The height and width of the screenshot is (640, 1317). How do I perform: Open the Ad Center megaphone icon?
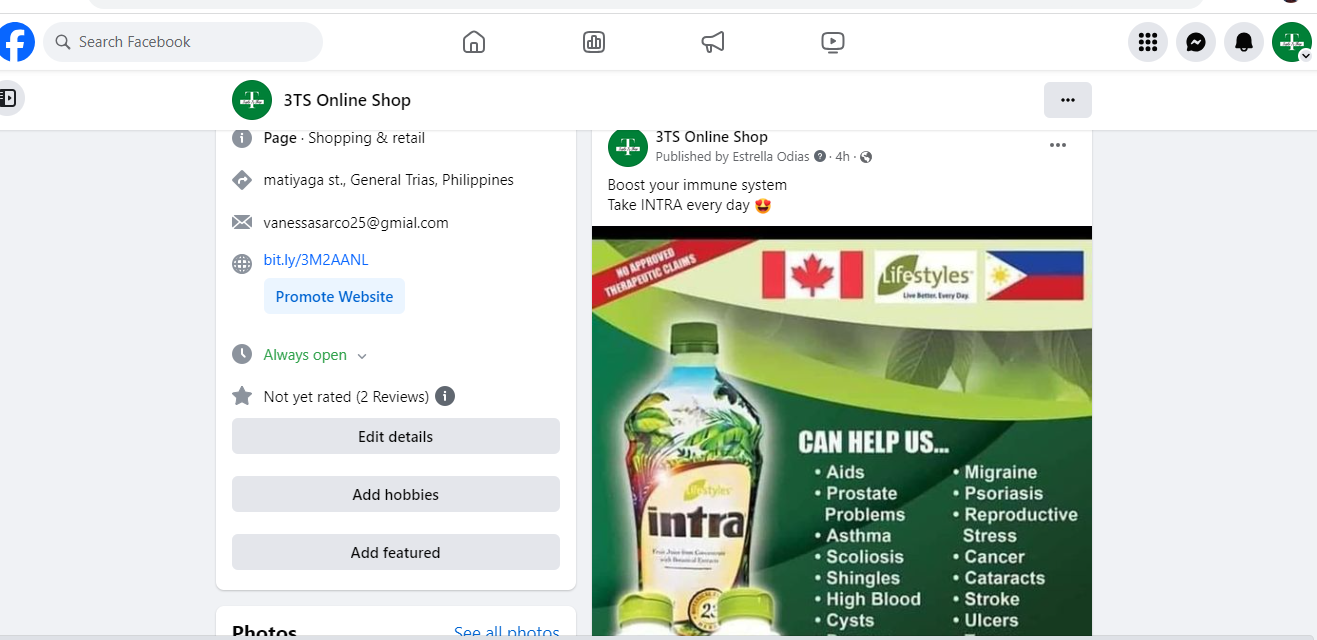713,42
